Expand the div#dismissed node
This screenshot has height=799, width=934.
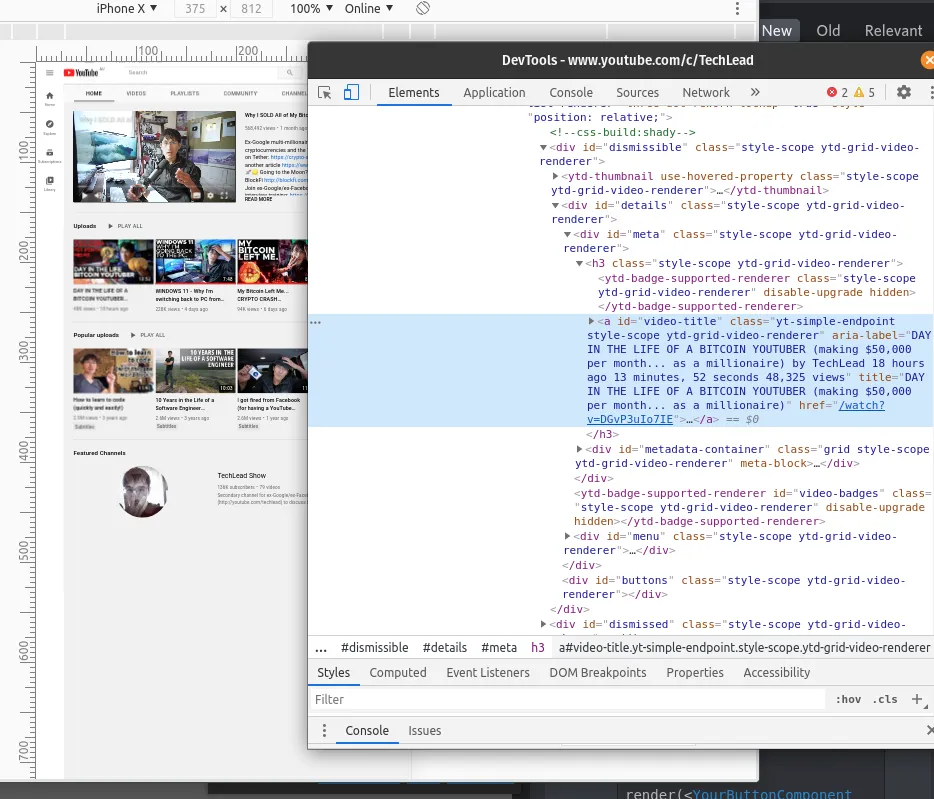[543, 624]
